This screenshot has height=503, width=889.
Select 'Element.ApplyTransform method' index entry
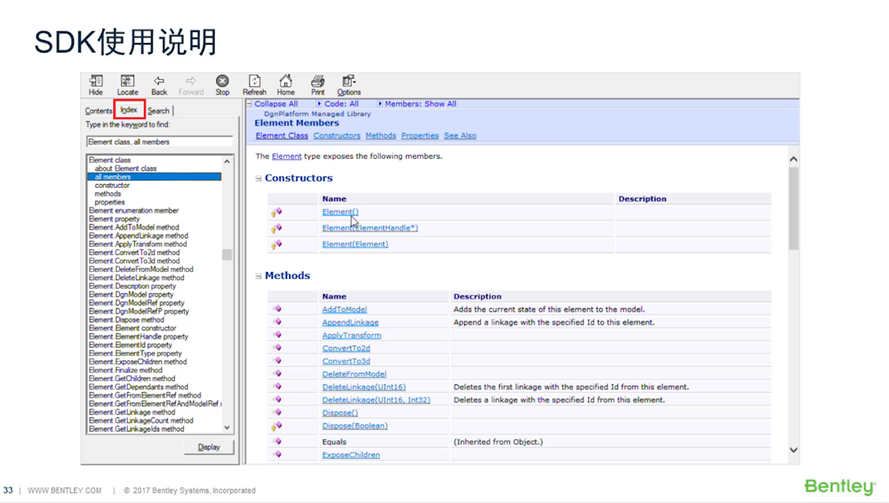coord(138,244)
